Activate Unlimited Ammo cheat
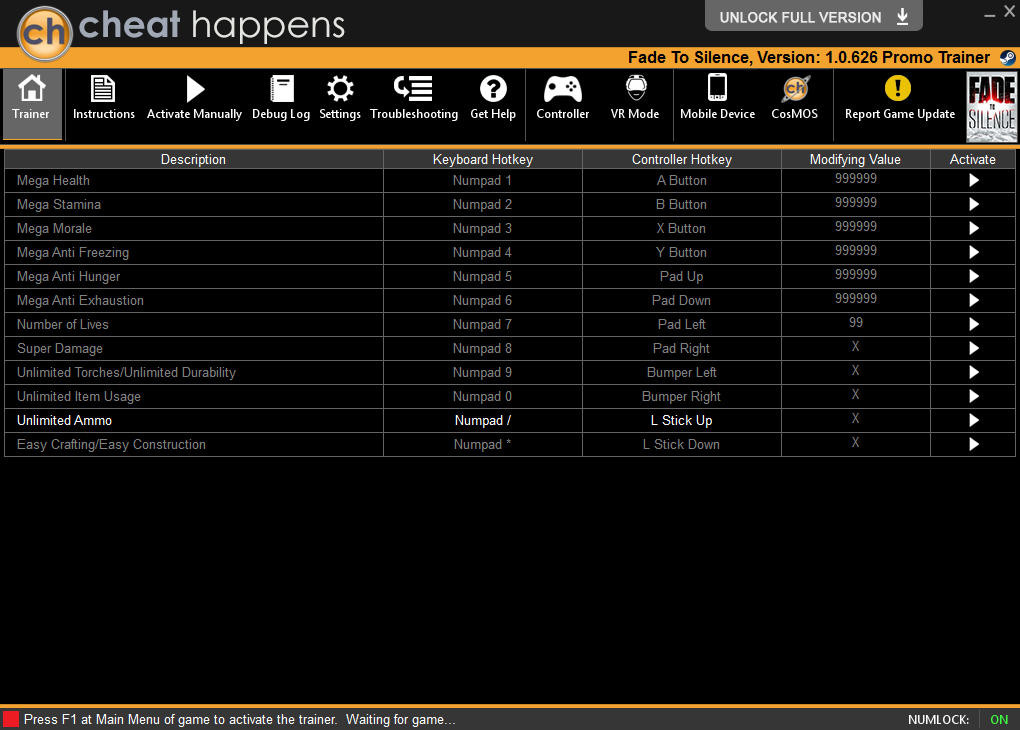The height and width of the screenshot is (730, 1020). pyautogui.click(x=973, y=420)
